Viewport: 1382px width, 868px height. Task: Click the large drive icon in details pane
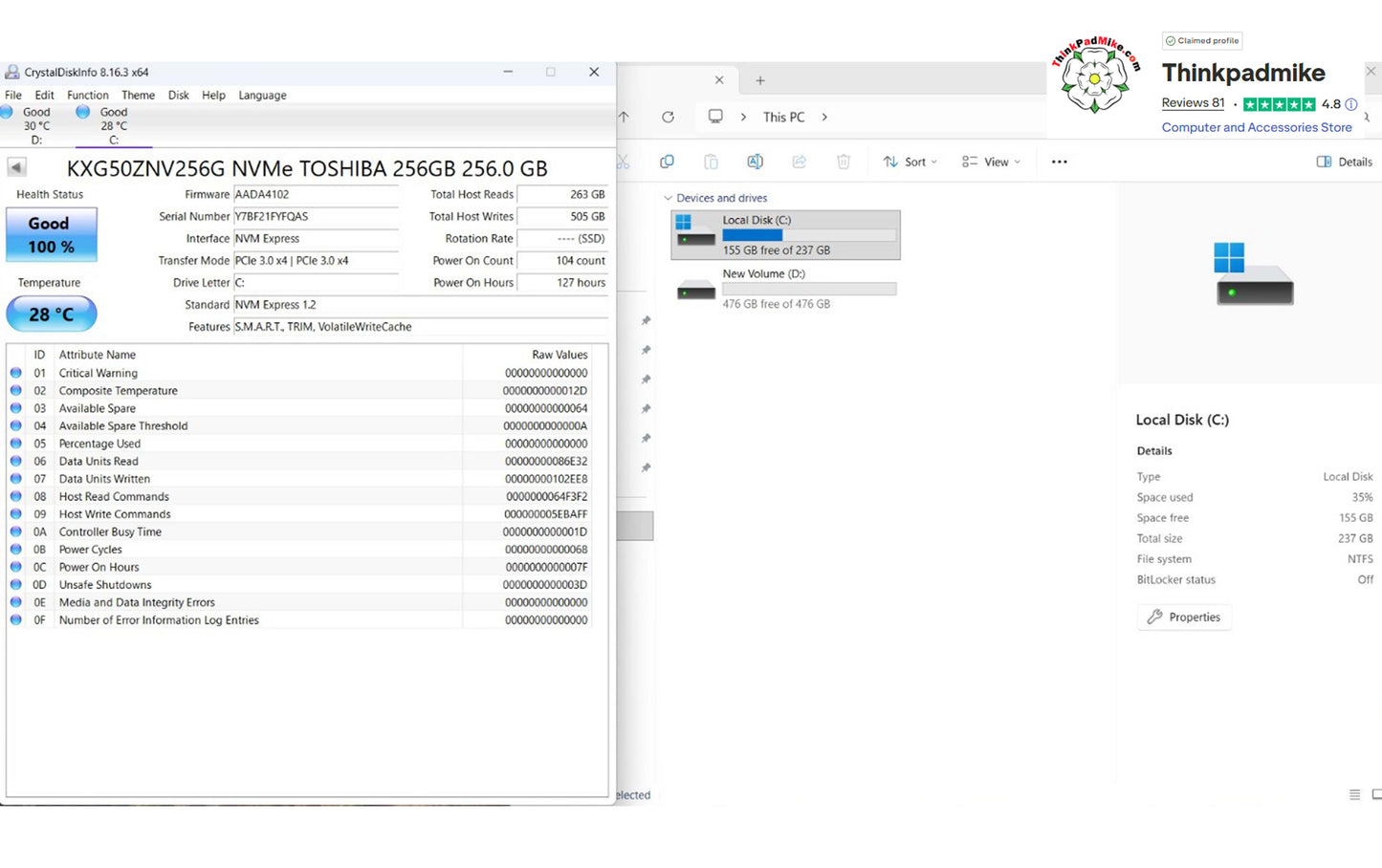click(x=1254, y=273)
